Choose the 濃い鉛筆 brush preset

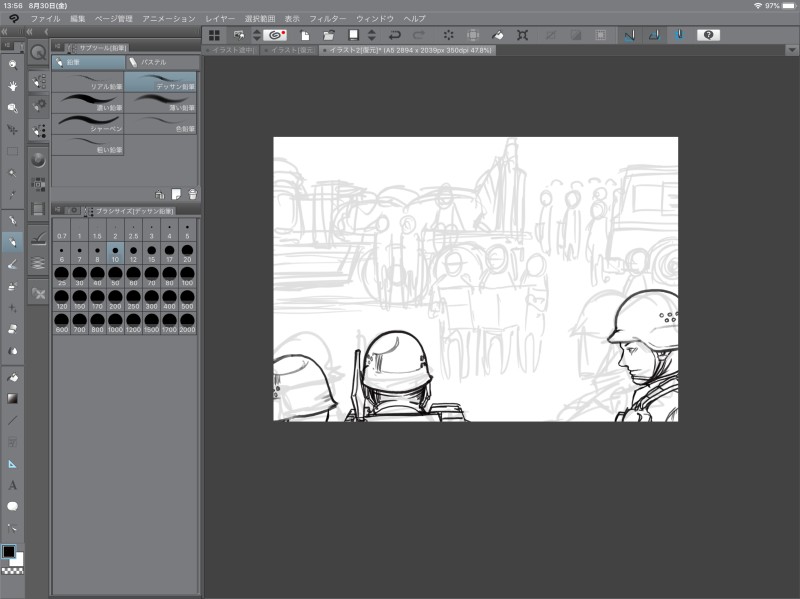coord(88,101)
